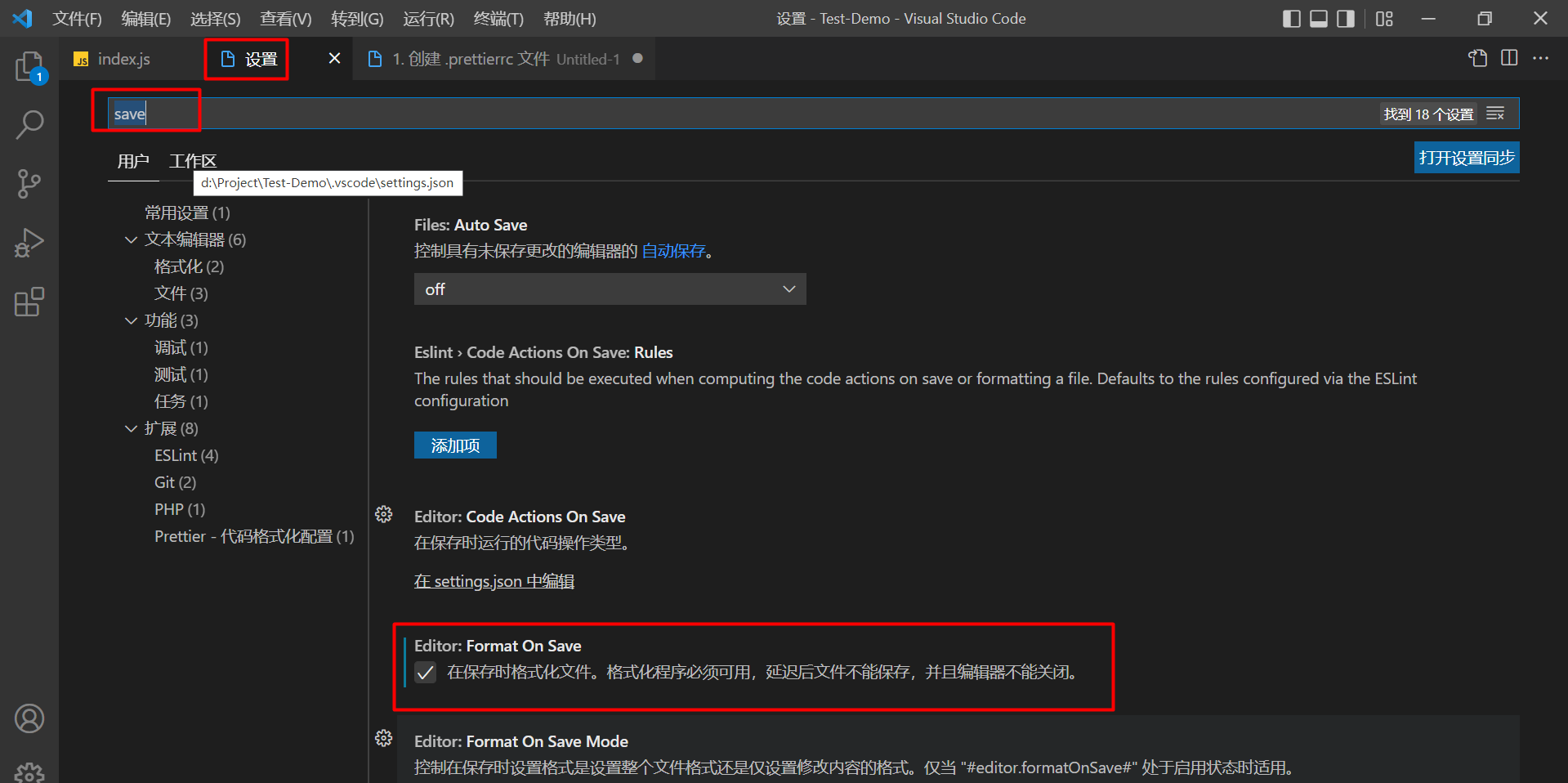Image resolution: width=1568 pixels, height=783 pixels.
Task: Click the 打开设置同步 button
Action: click(x=1466, y=158)
